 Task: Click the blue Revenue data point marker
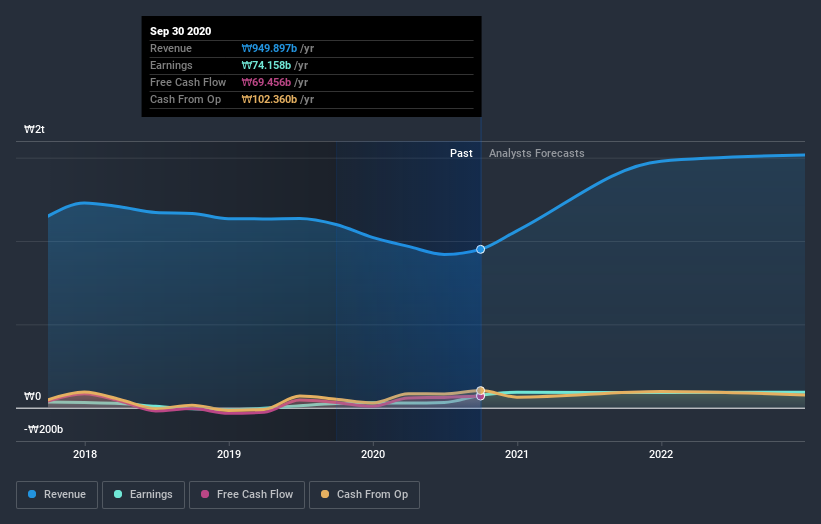point(480,250)
